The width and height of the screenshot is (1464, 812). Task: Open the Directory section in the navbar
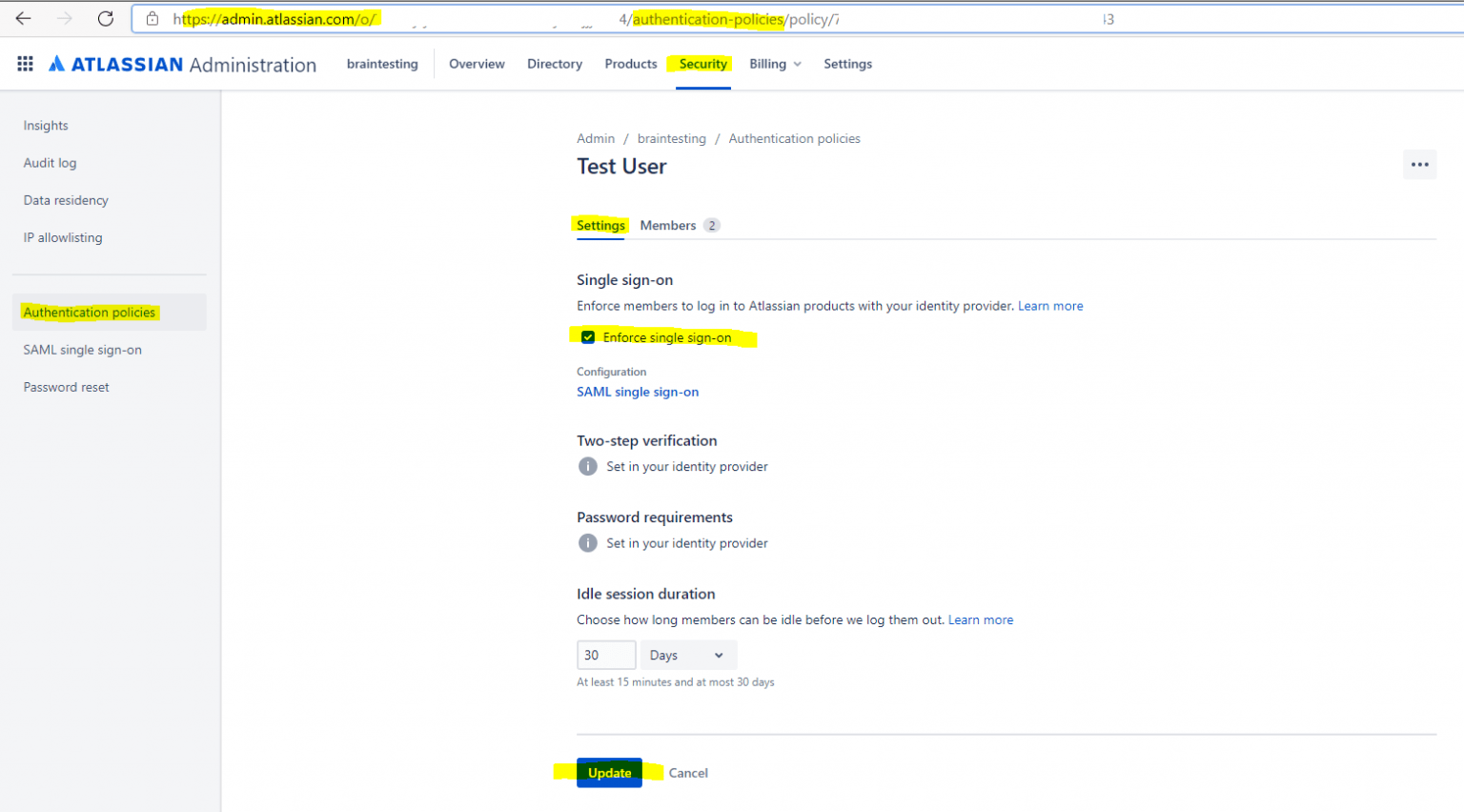pyautogui.click(x=555, y=64)
